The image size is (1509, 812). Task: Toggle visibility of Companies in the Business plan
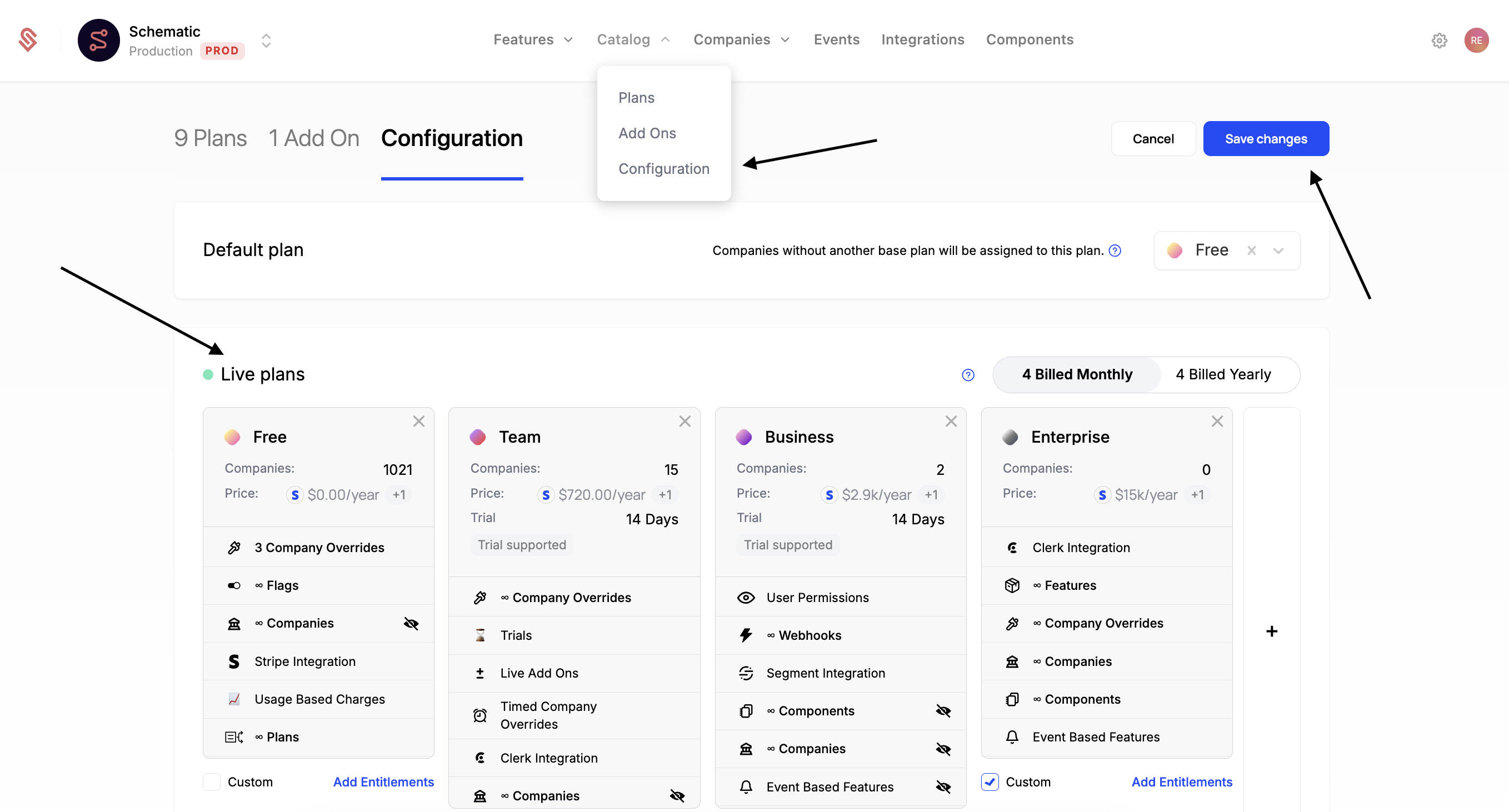pos(943,749)
